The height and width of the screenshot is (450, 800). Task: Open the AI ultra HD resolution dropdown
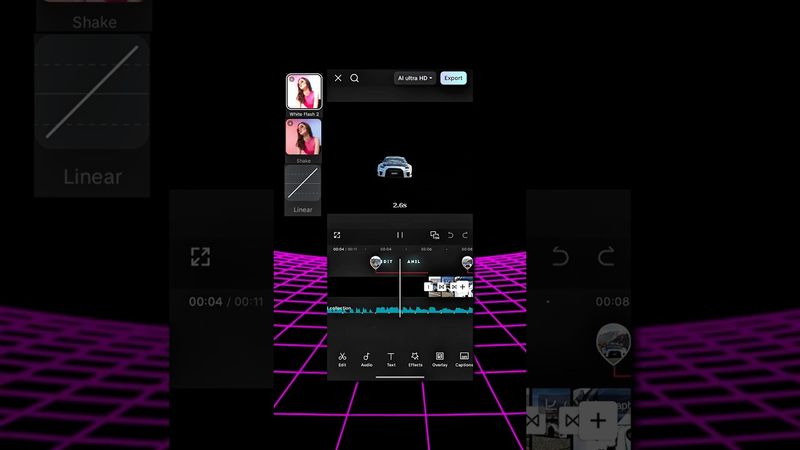pos(415,78)
